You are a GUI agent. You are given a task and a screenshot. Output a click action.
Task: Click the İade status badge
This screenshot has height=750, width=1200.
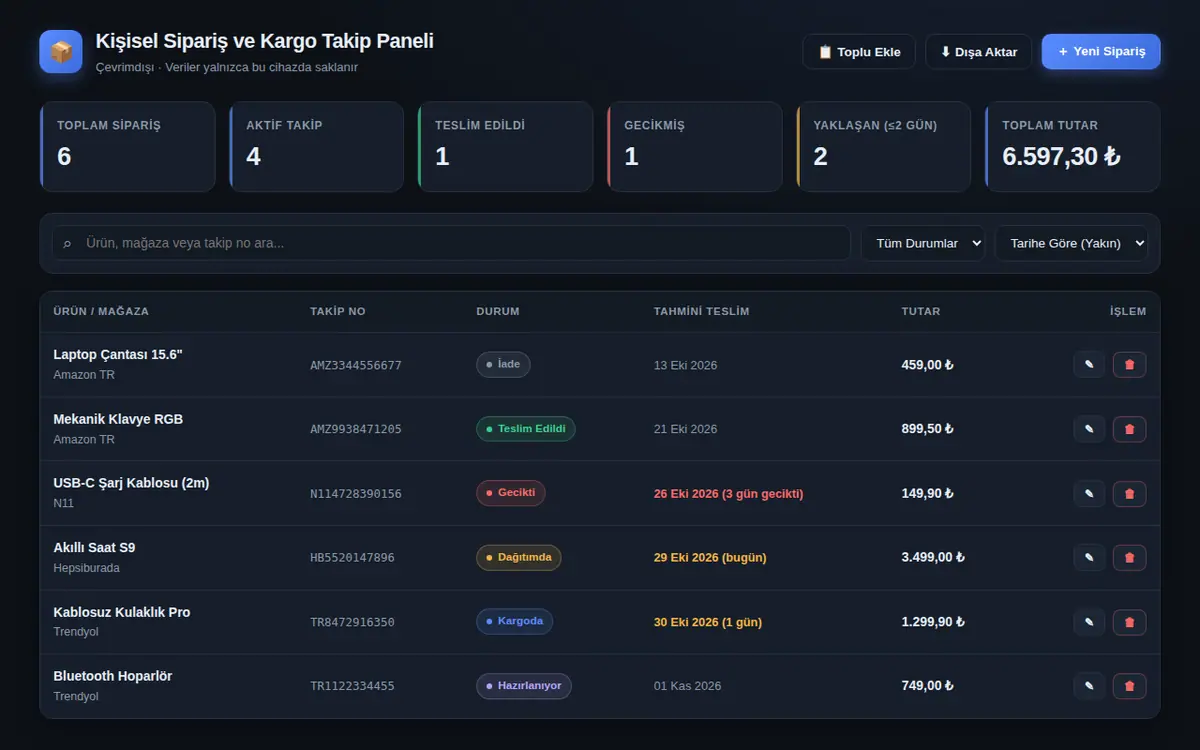[x=503, y=365]
